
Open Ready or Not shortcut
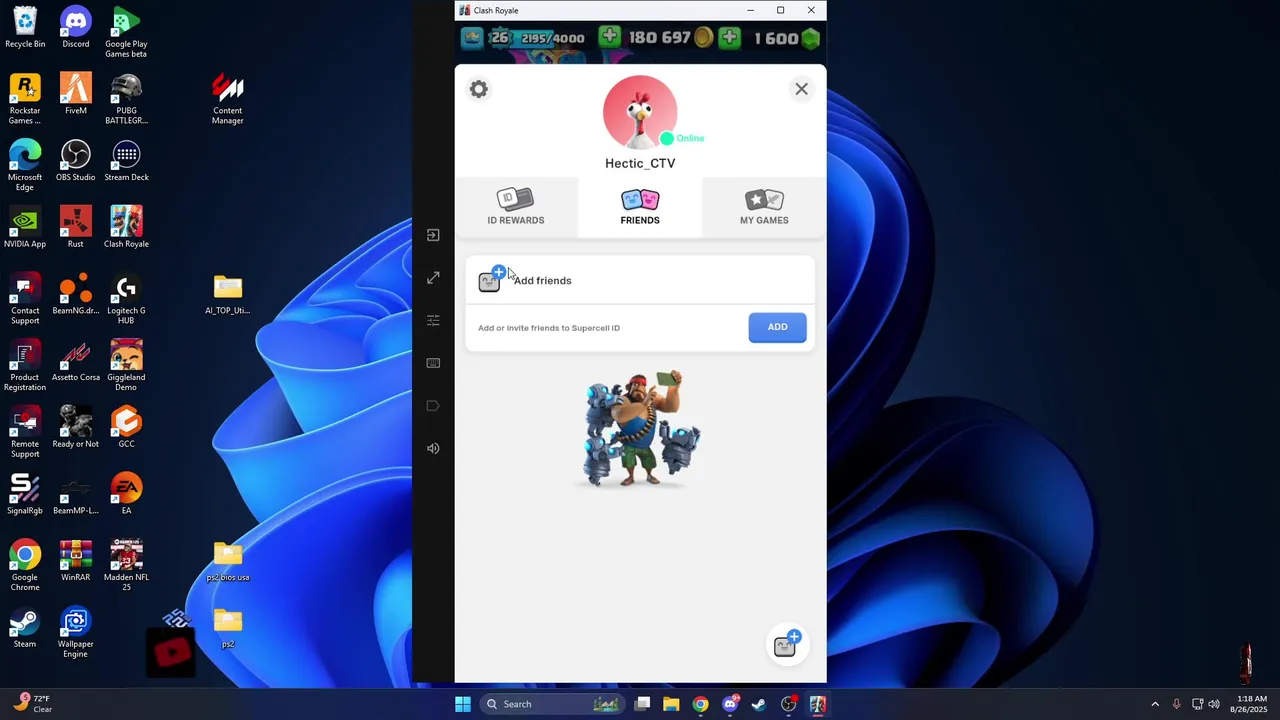76,427
